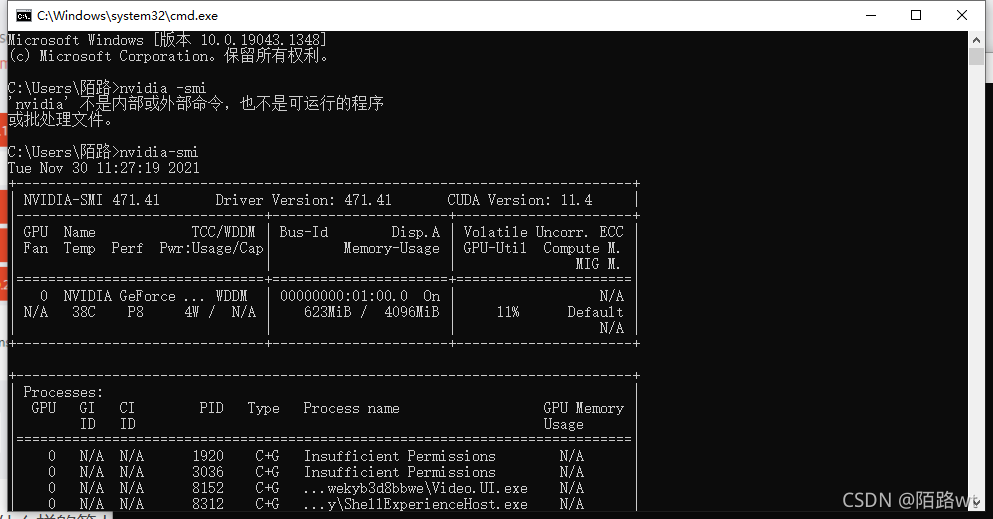Click the mistyped 'nvidia -smi' command

pyautogui.click(x=163, y=88)
